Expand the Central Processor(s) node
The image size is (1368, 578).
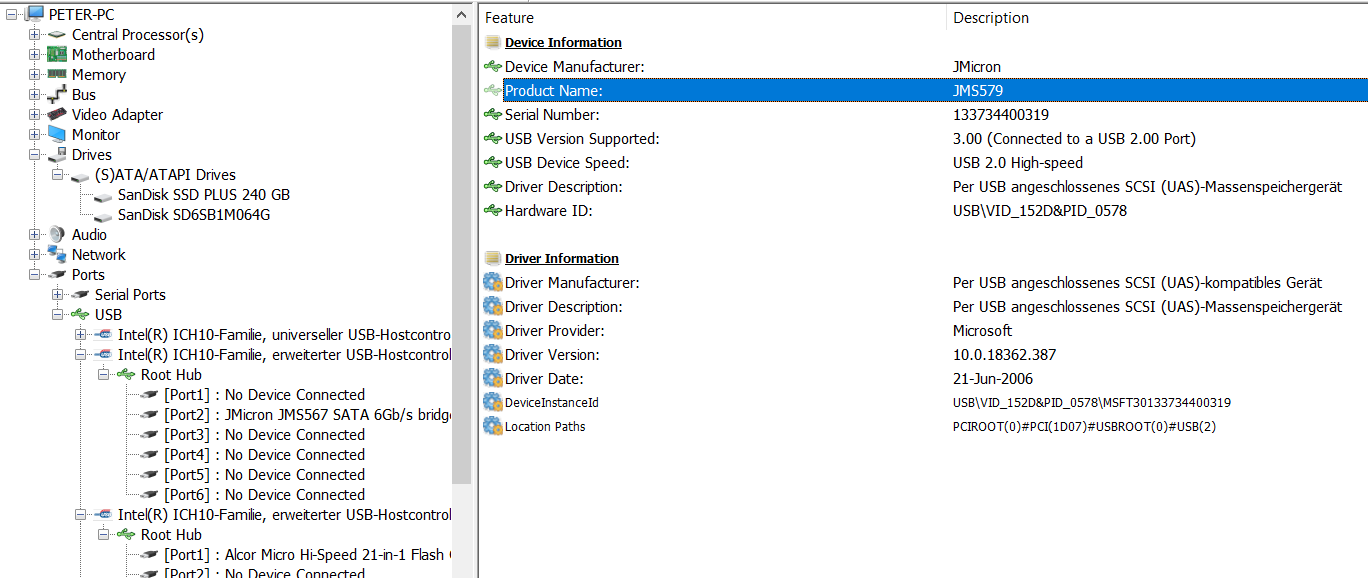35,35
